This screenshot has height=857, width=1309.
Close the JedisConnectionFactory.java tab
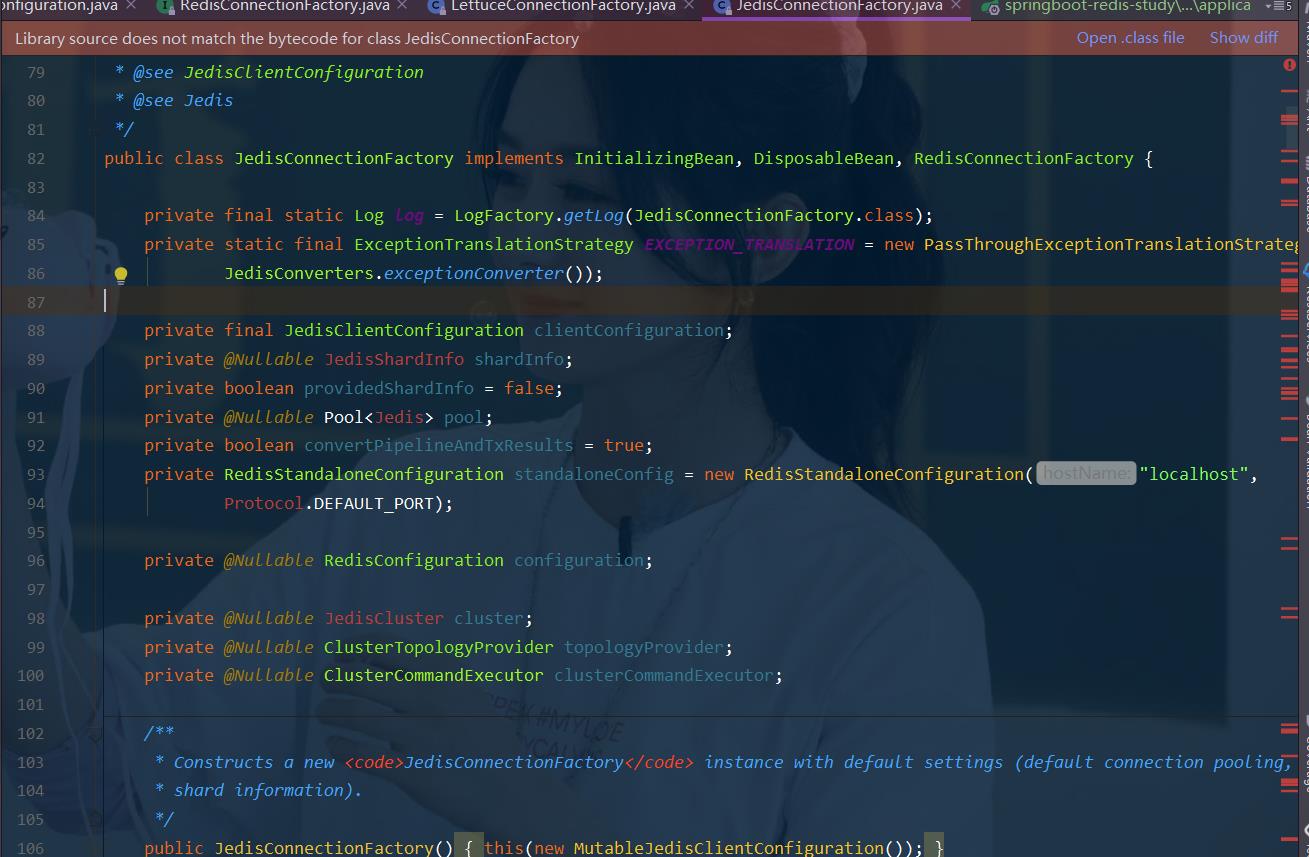[x=955, y=5]
